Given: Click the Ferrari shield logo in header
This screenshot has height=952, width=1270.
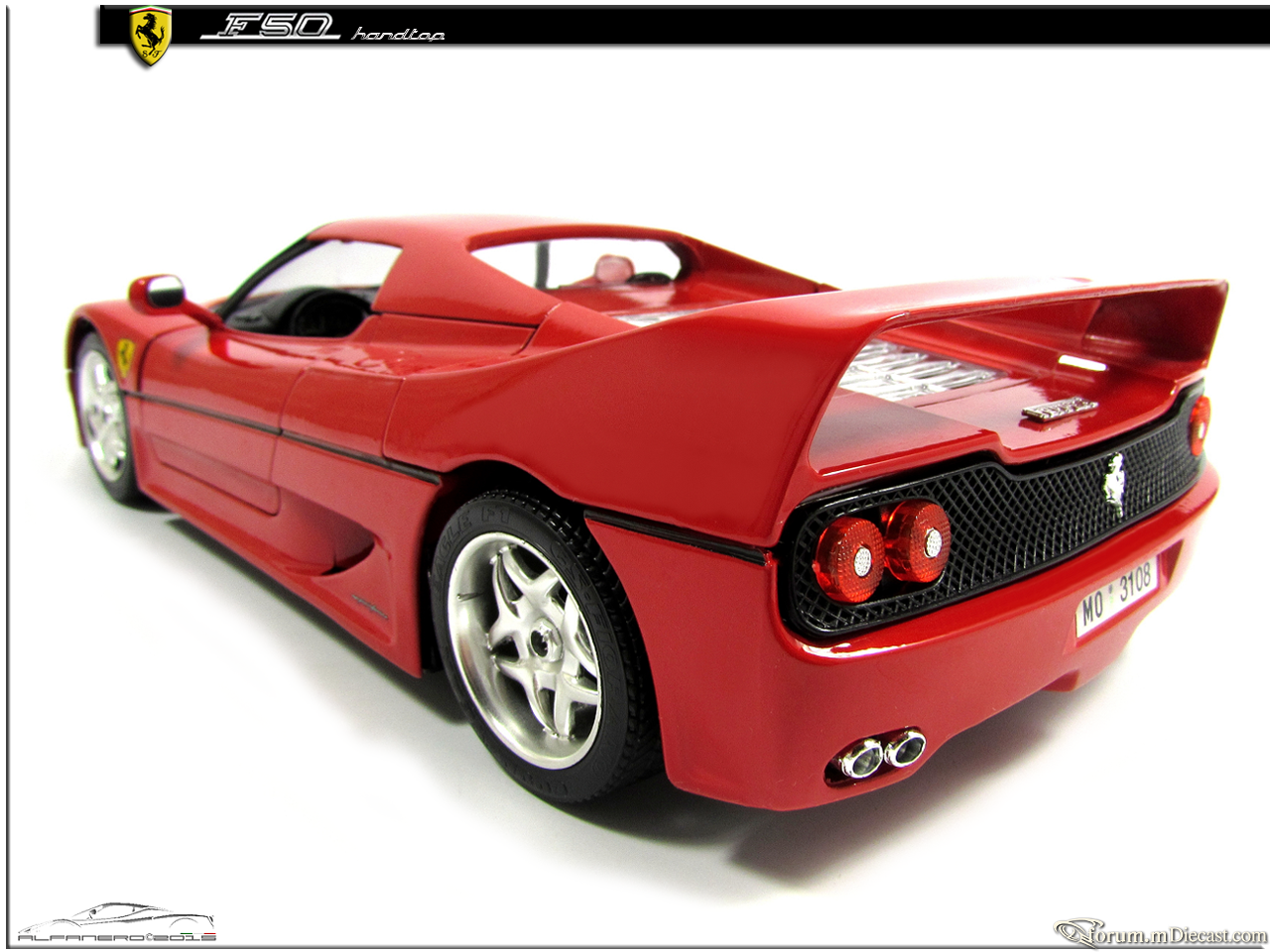Looking at the screenshot, I should click(x=151, y=37).
